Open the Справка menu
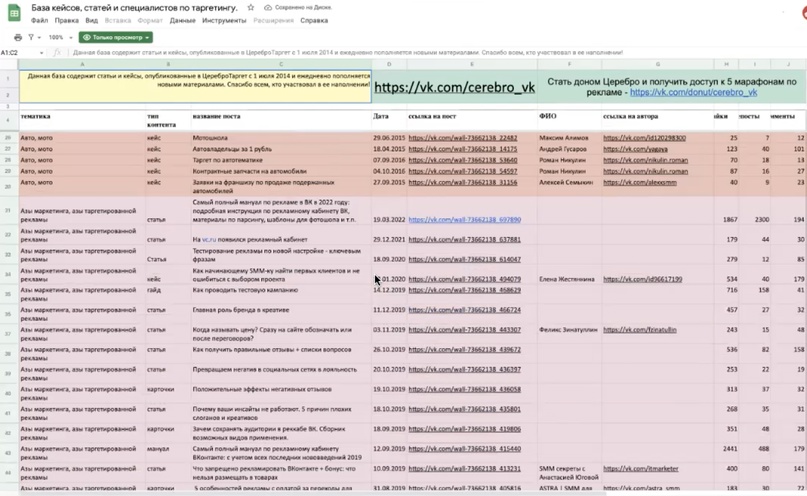Screen dimensions: 807x496 [x=314, y=21]
